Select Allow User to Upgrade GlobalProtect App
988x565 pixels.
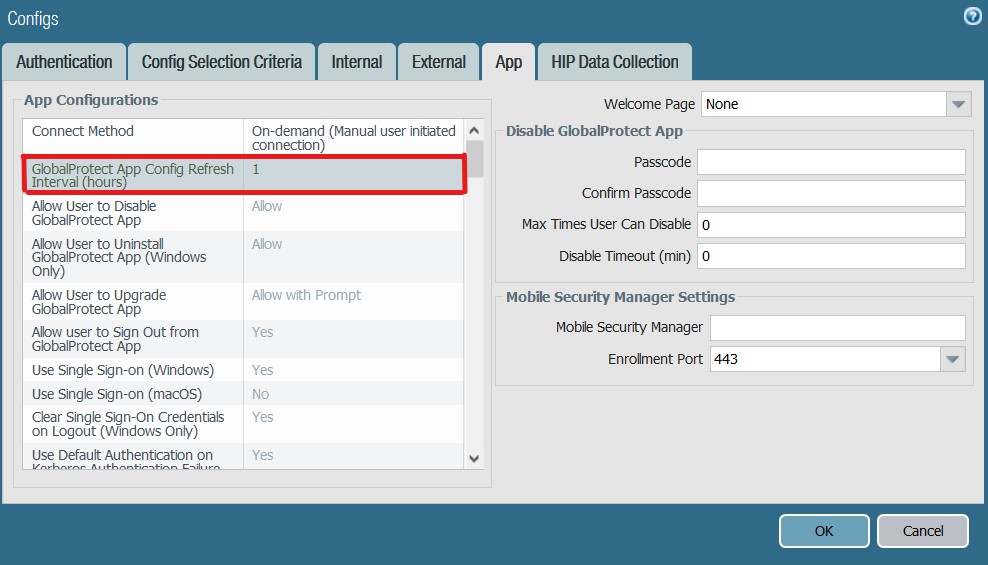99,302
